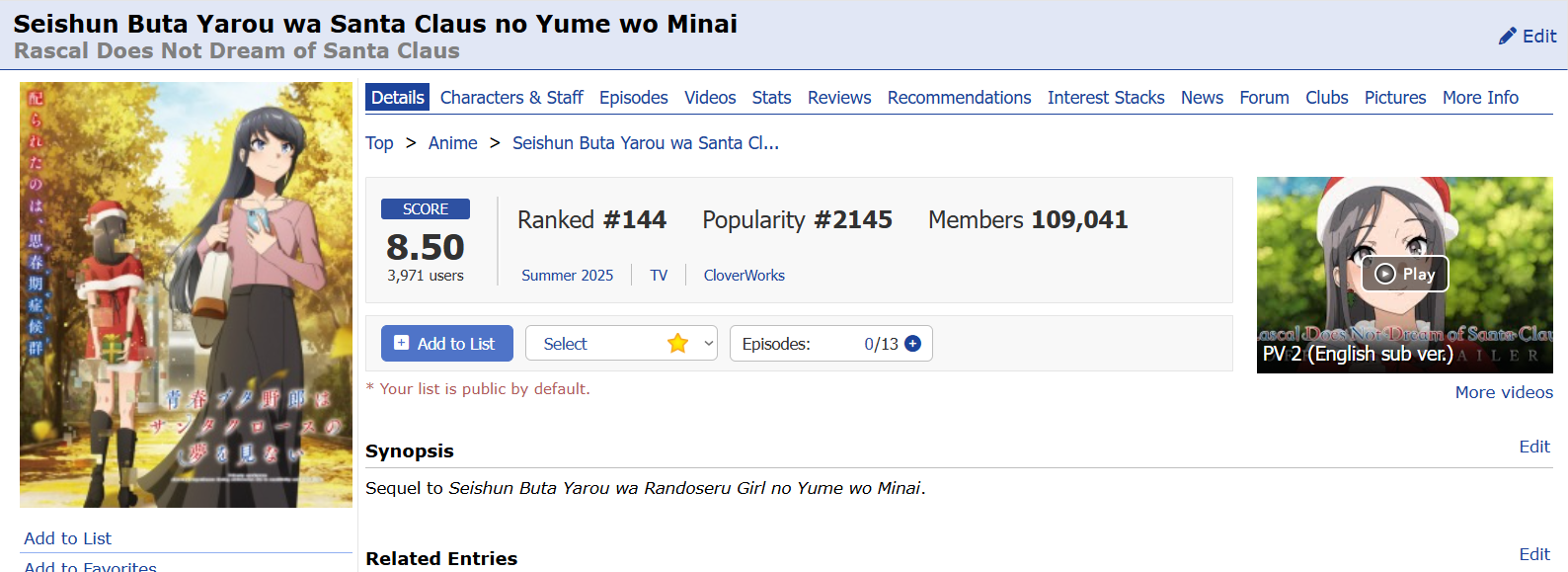Click the Synopsis heading
The image size is (1568, 572).
tap(410, 451)
